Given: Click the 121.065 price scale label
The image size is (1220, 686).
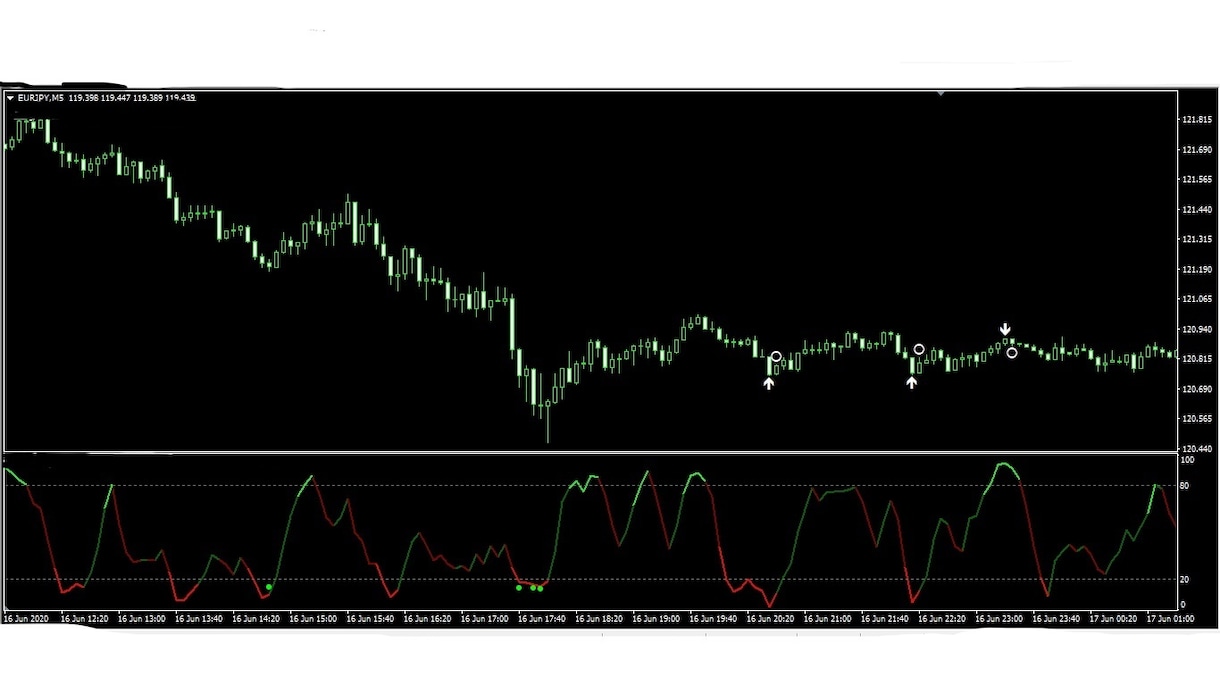Looking at the screenshot, I should 1197,299.
